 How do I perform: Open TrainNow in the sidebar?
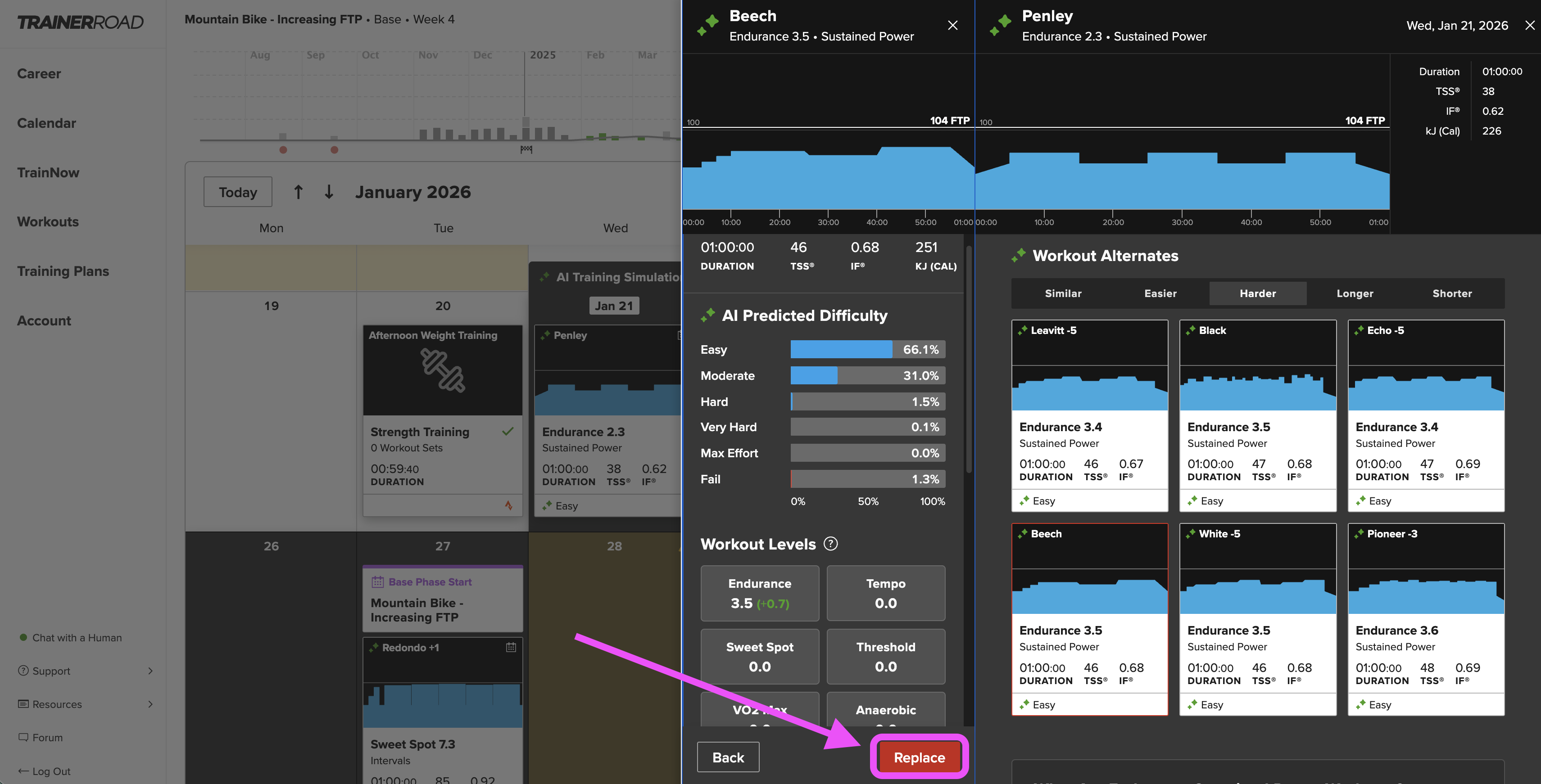48,173
